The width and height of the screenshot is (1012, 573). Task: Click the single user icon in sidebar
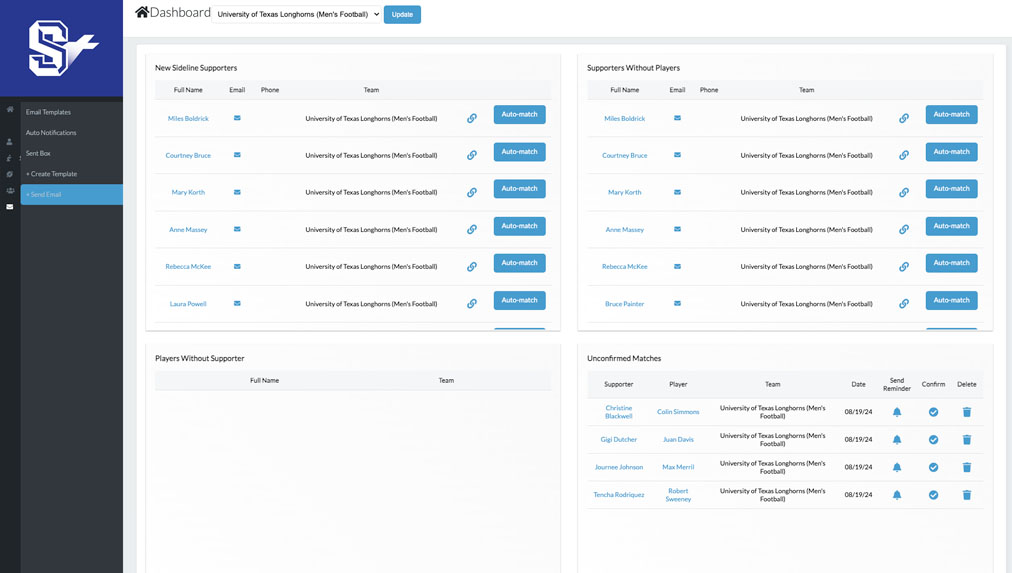10,142
